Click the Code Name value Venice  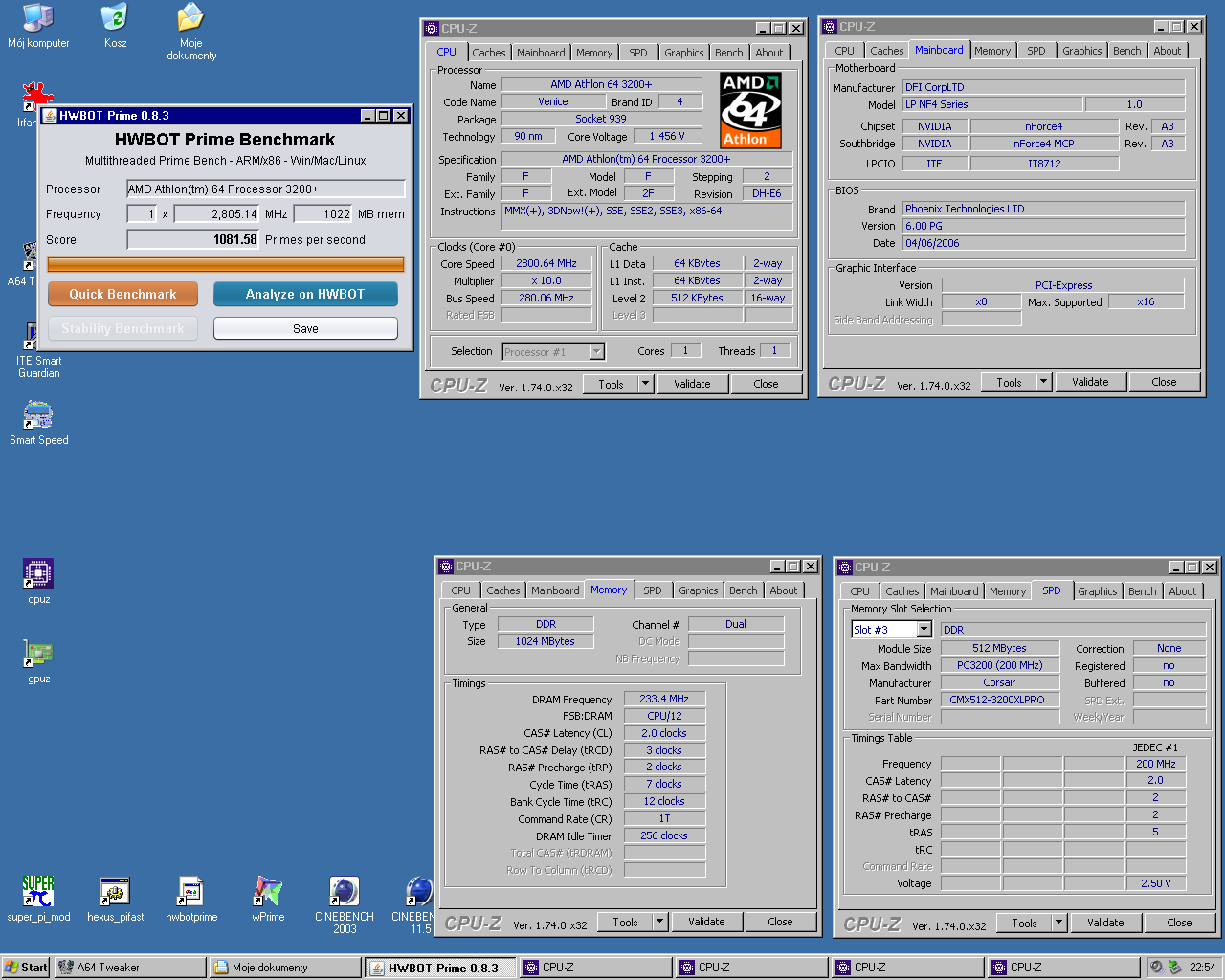553,101
